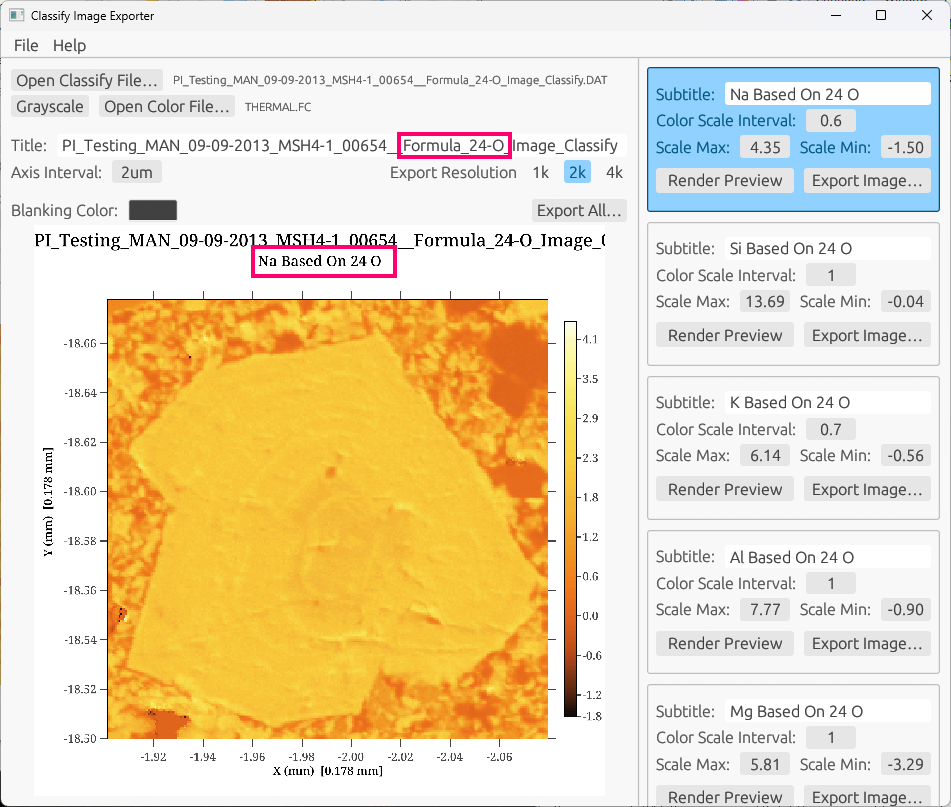
Task: Open the Help menu
Action: coord(70,45)
